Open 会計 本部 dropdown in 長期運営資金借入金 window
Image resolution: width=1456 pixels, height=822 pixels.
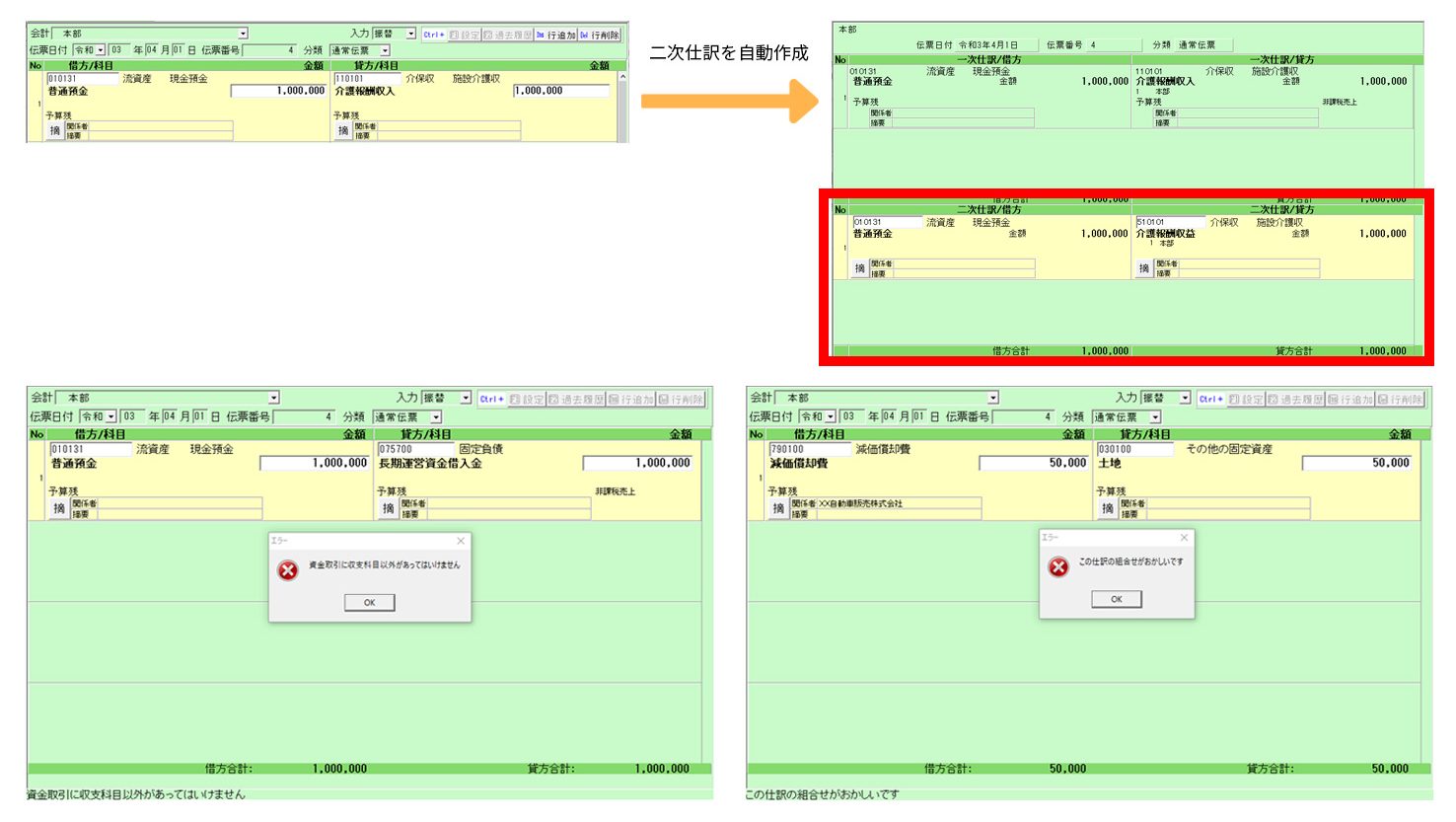(274, 398)
